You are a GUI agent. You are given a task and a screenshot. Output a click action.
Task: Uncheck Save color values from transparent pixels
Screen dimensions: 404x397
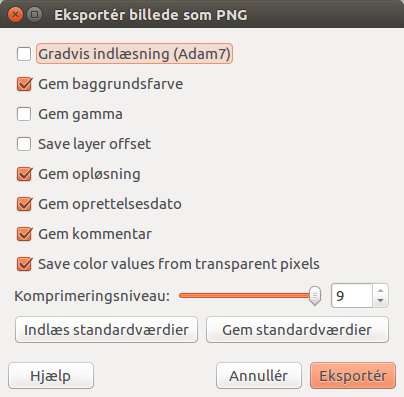(x=24, y=264)
